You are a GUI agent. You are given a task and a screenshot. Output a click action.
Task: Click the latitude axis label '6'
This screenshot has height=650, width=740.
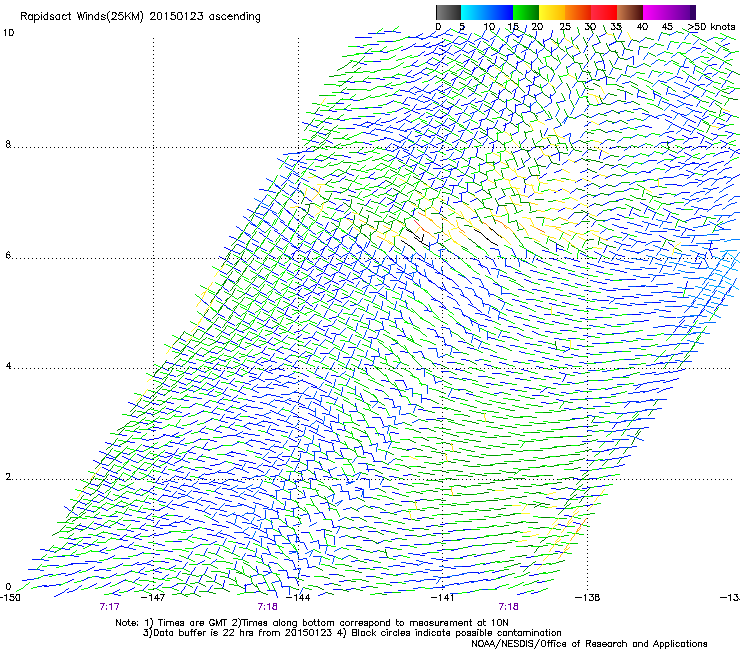8,255
